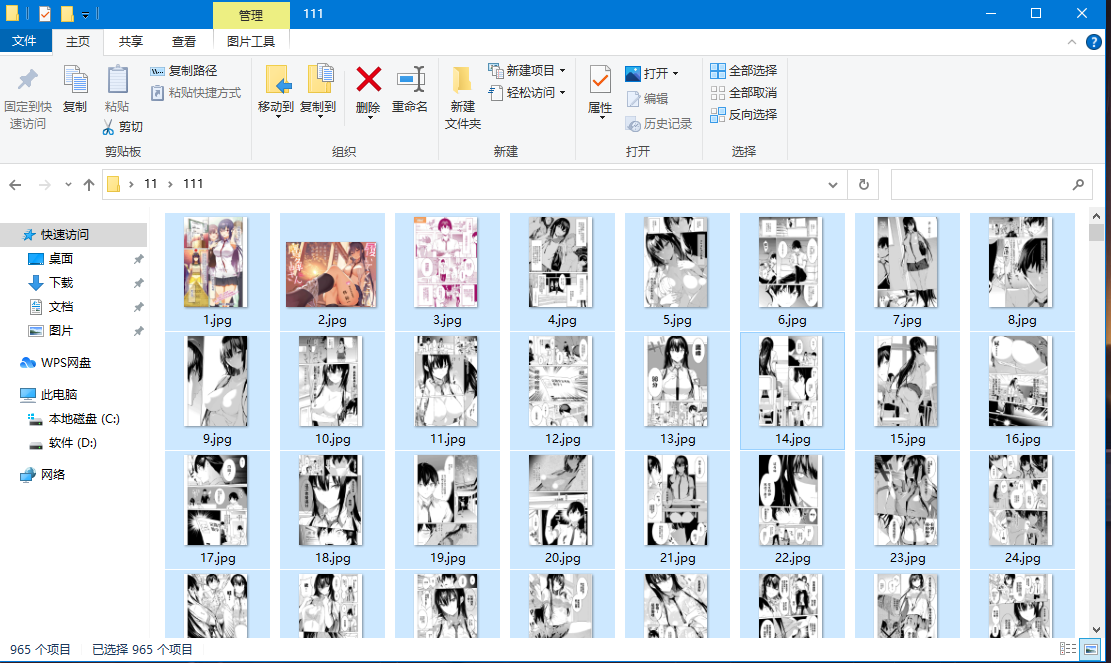The height and width of the screenshot is (663, 1111).
Task: Pin to Quick access (固定到快速访问) icon
Action: pos(28,80)
